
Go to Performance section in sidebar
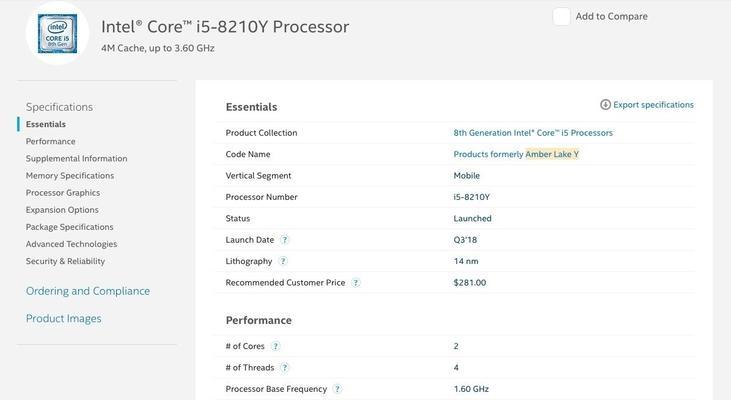(50, 142)
